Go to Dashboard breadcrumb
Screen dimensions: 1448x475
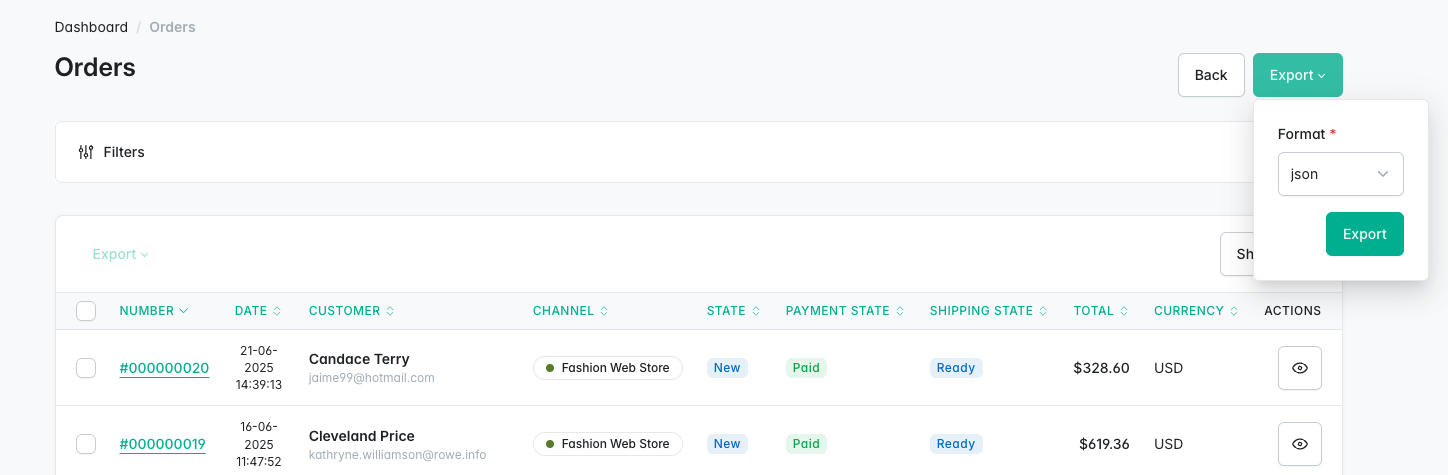click(91, 27)
